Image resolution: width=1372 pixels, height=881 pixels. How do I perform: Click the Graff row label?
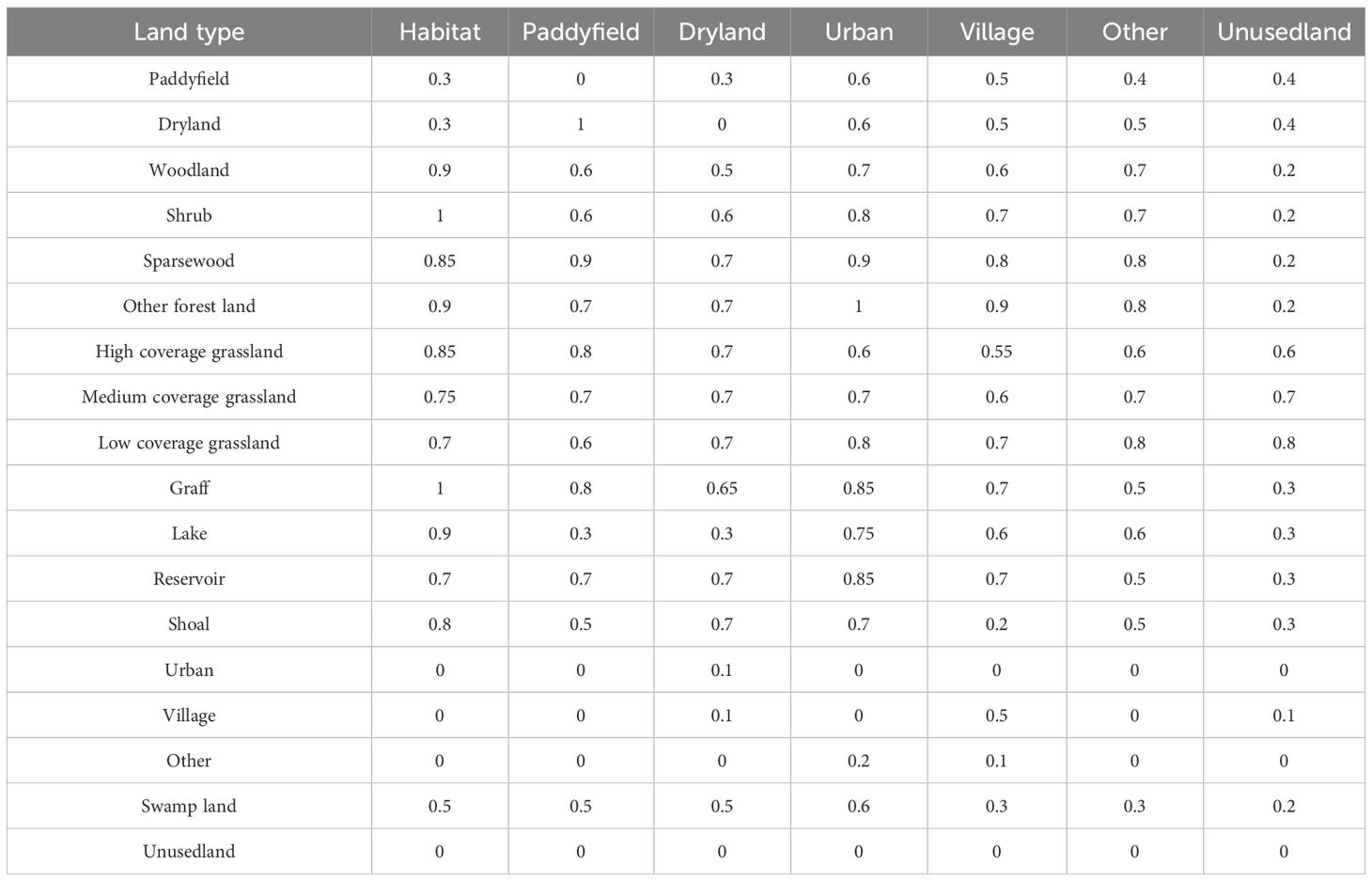tap(189, 488)
